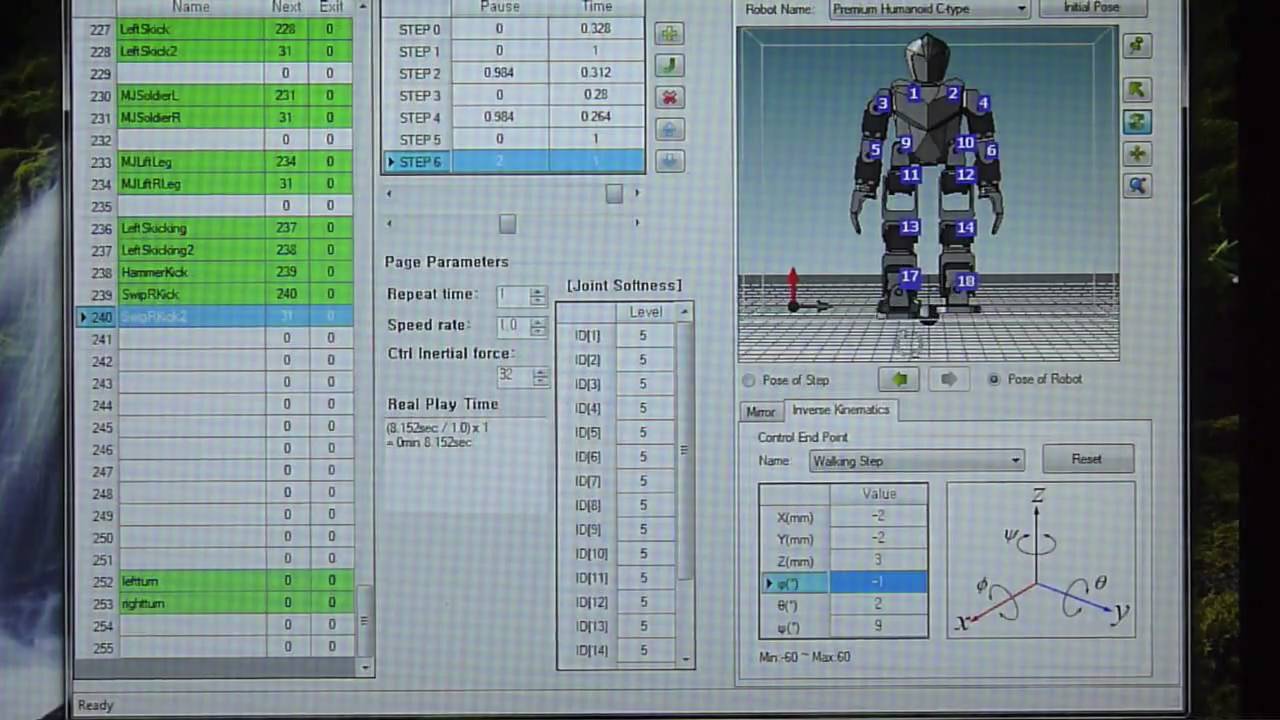Click the Z(mm) value cell
The width and height of the screenshot is (1280, 720).
click(x=878, y=560)
